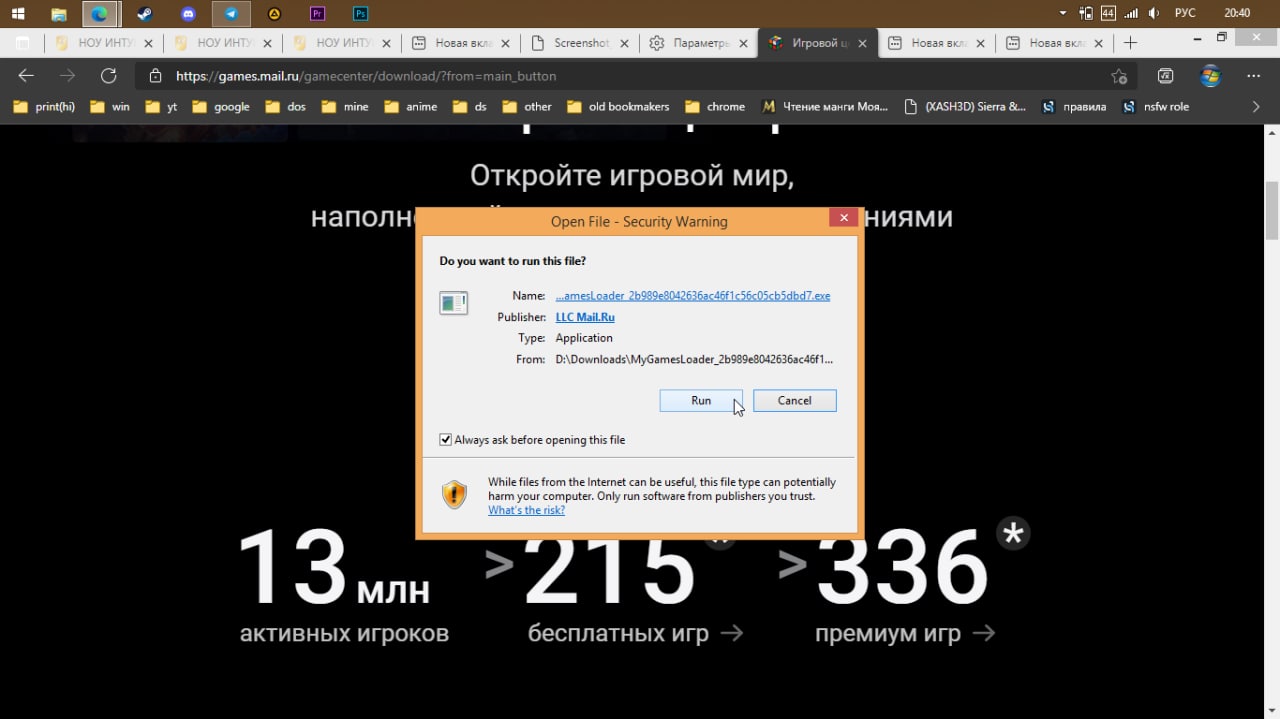The width and height of the screenshot is (1280, 719).
Task: Open the ds bookmarks folder
Action: pyautogui.click(x=470, y=107)
